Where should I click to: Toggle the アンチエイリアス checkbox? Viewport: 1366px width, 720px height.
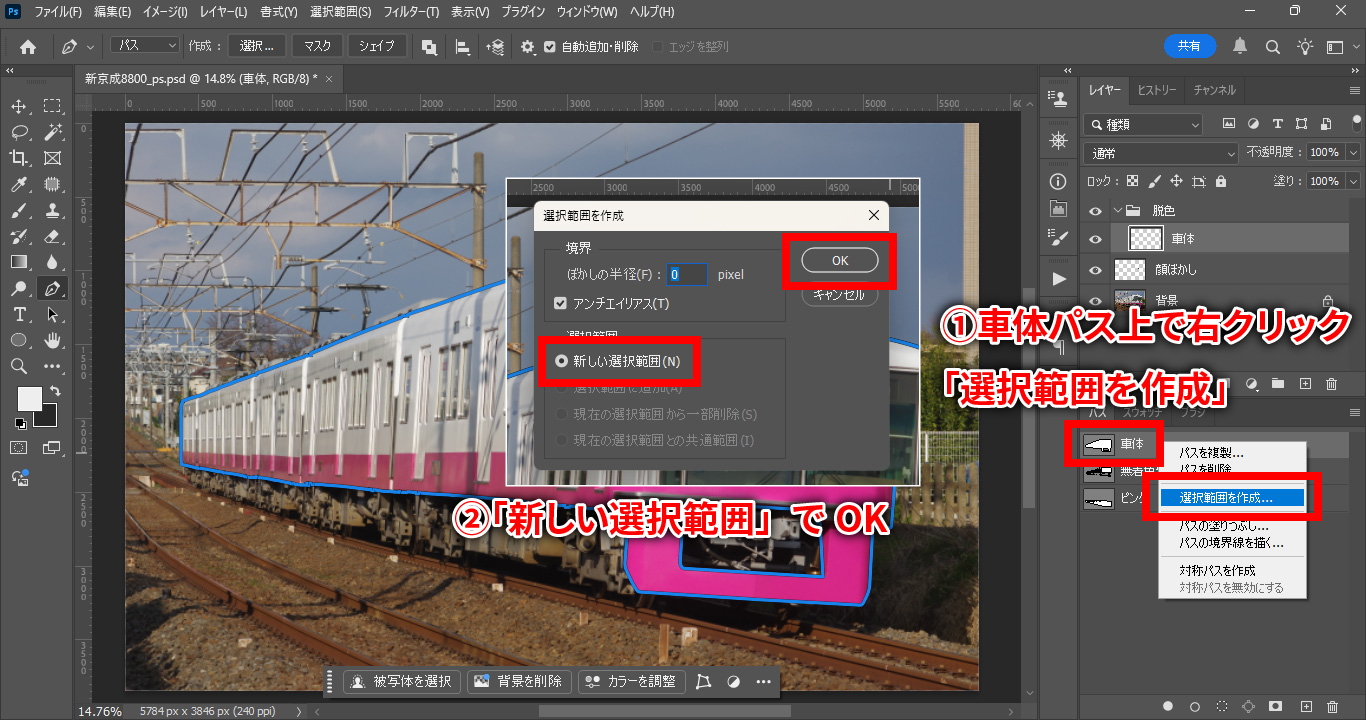coord(560,303)
